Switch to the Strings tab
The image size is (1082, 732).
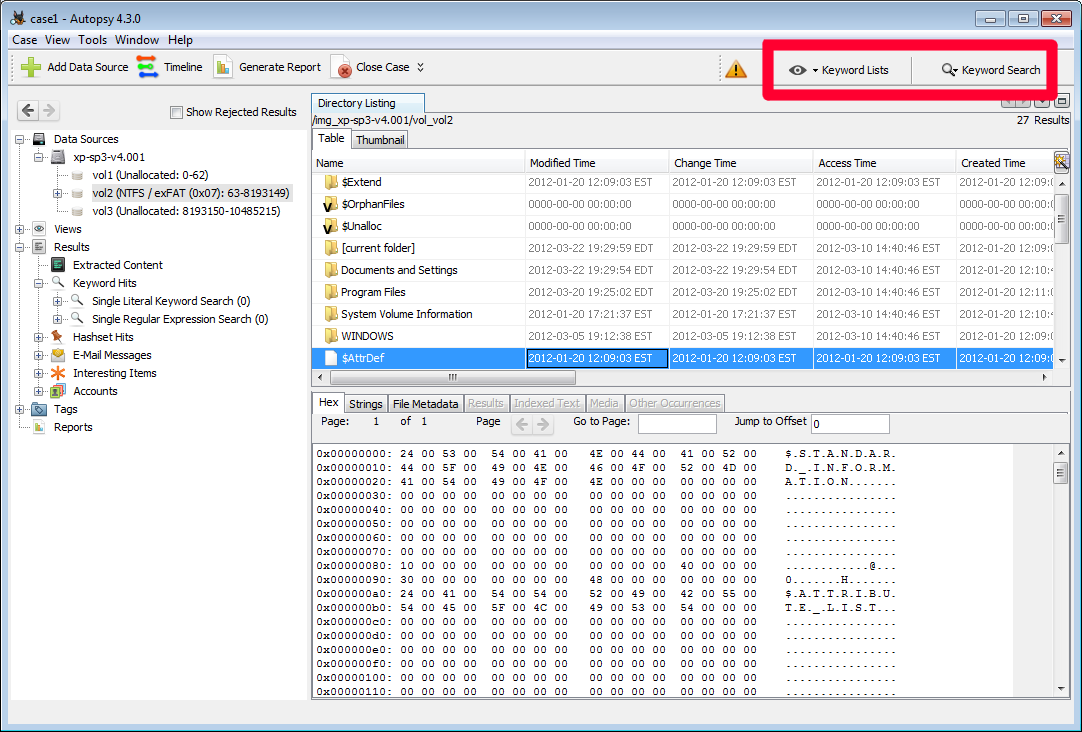(365, 402)
